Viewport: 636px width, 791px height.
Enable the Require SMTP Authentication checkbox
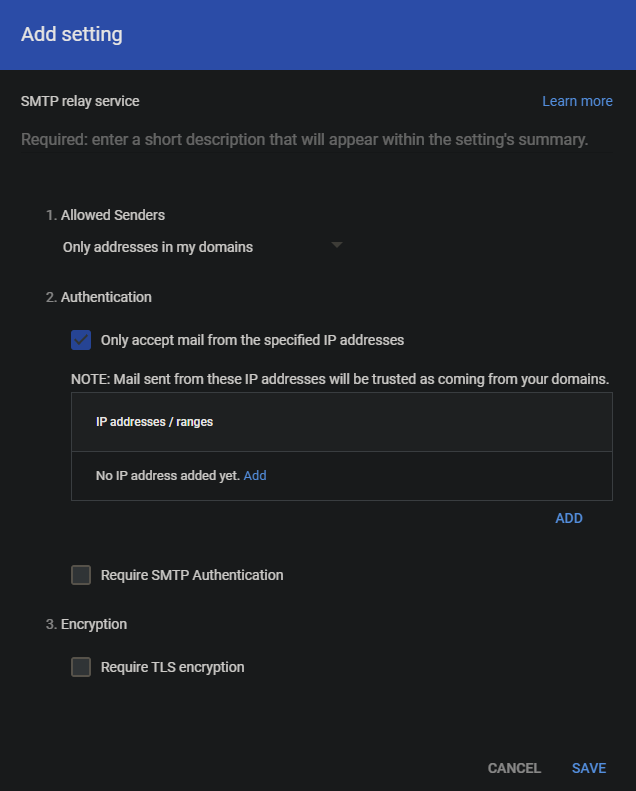(81, 575)
